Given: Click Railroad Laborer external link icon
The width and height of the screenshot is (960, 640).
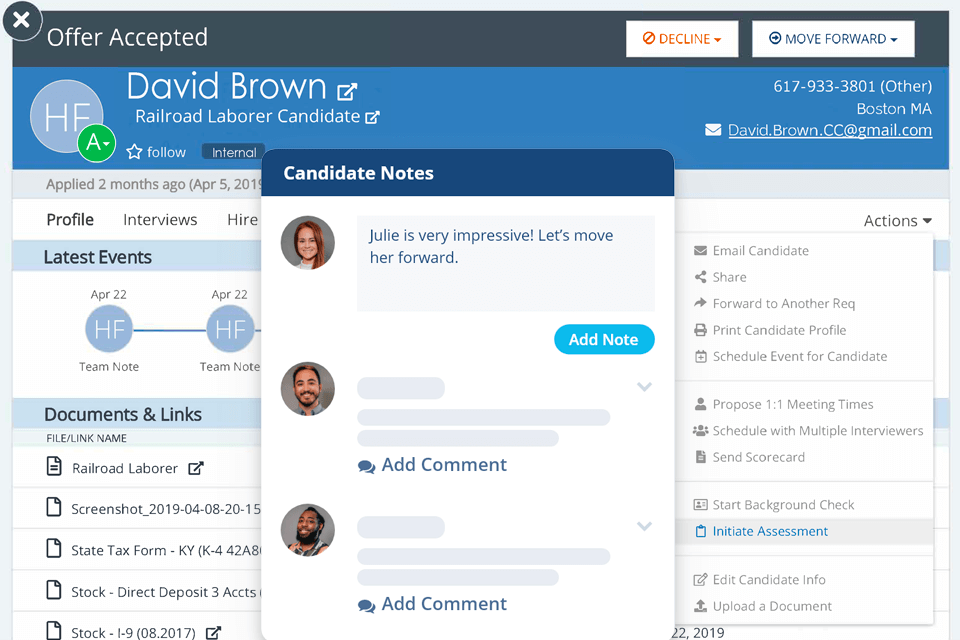Looking at the screenshot, I should click(196, 469).
